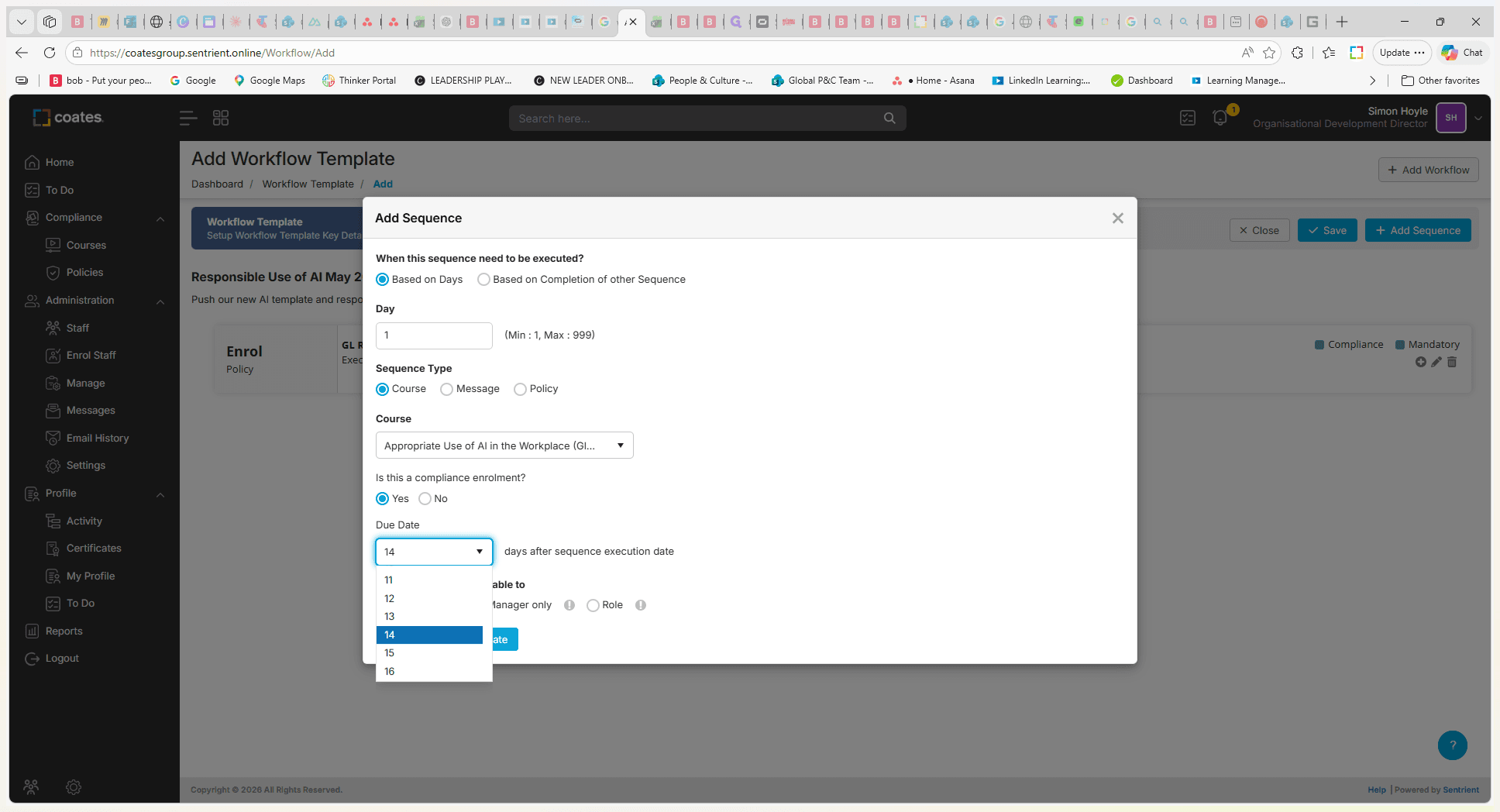1500x812 pixels.
Task: Click the delete trash icon on Enrol sequence
Action: pyautogui.click(x=1452, y=362)
